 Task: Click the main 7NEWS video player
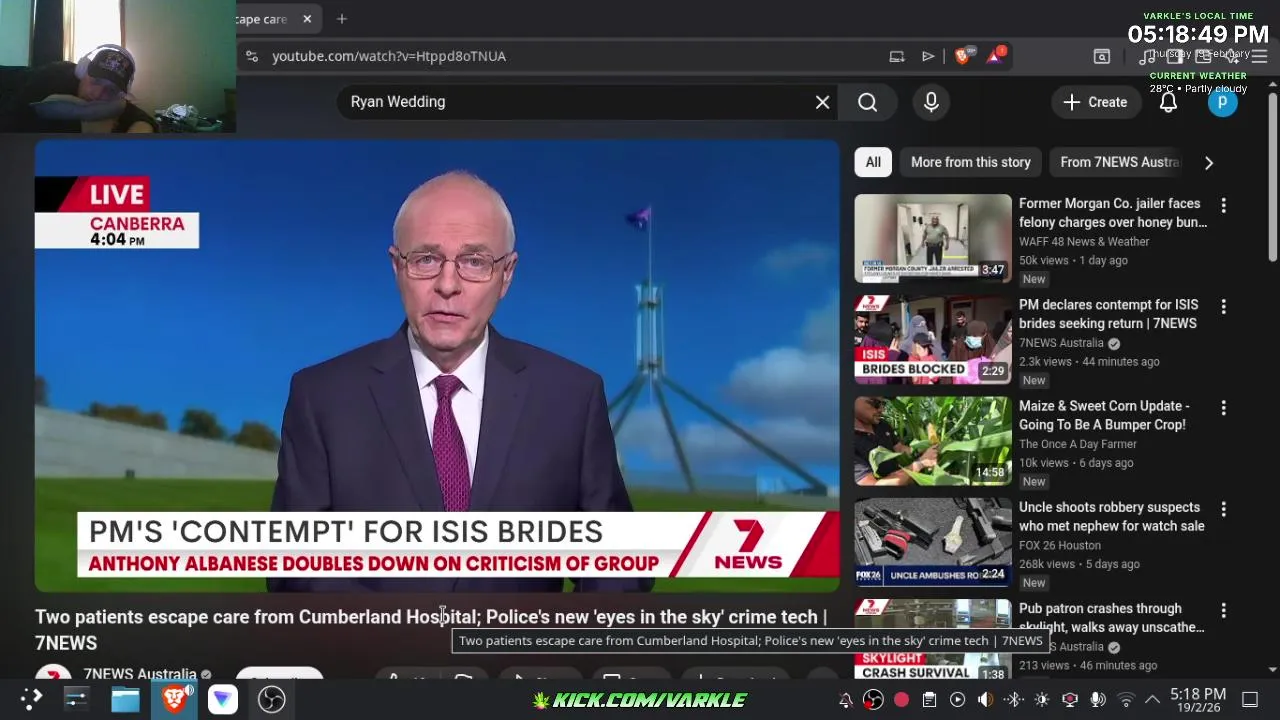pyautogui.click(x=437, y=366)
